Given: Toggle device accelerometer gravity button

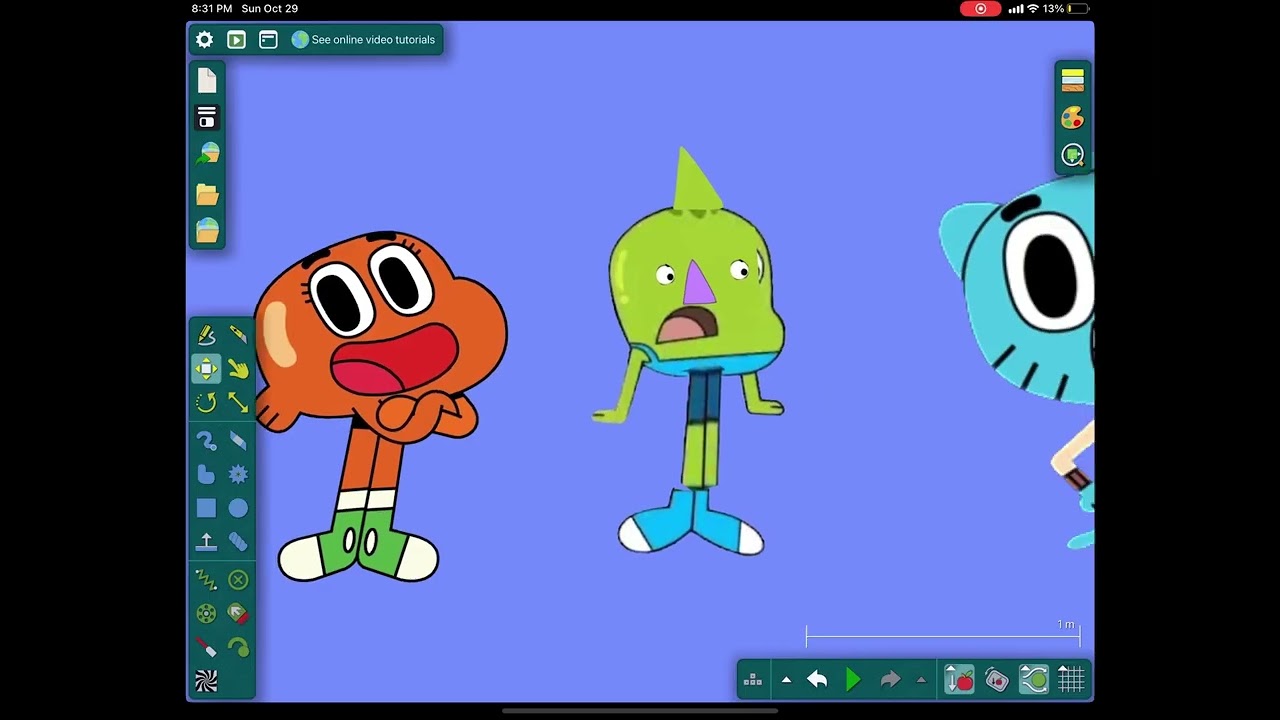Looking at the screenshot, I should point(997,680).
